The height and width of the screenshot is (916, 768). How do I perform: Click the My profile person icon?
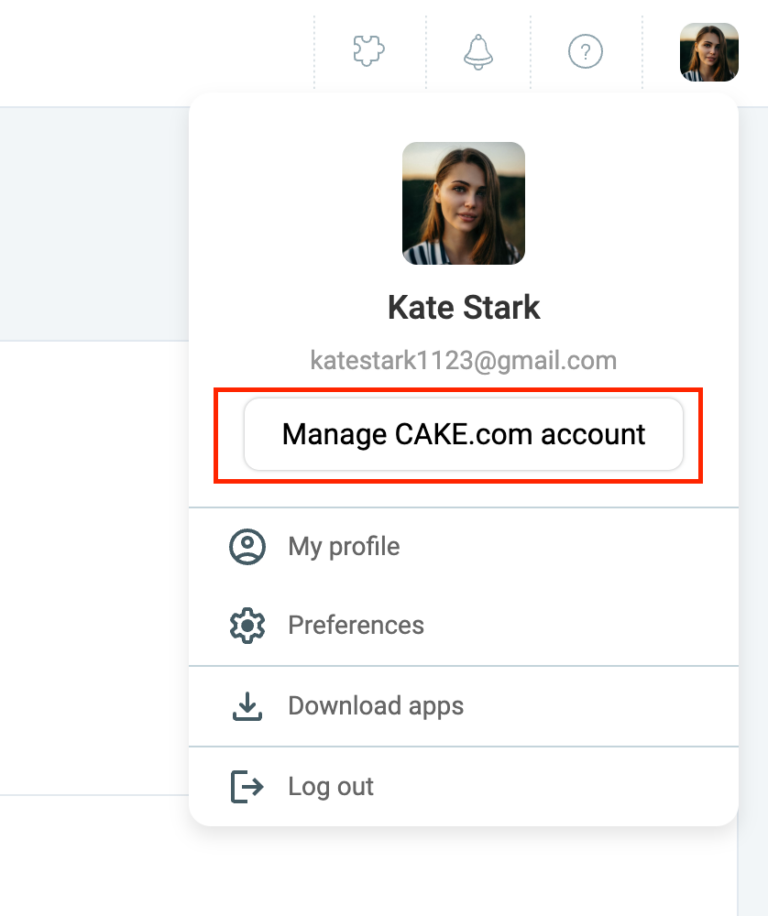pos(247,547)
